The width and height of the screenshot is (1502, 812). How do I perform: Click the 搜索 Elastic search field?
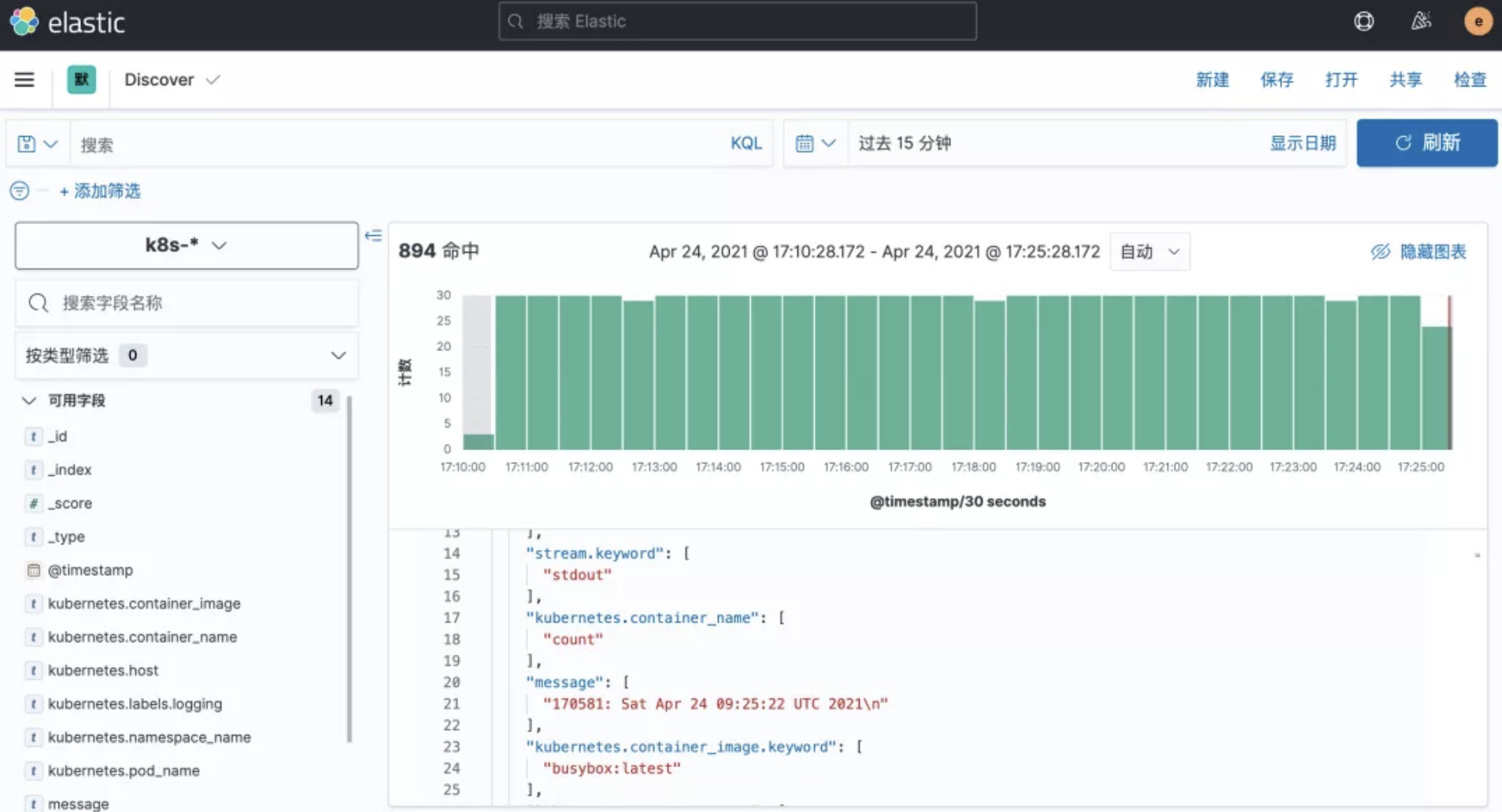pos(738,20)
